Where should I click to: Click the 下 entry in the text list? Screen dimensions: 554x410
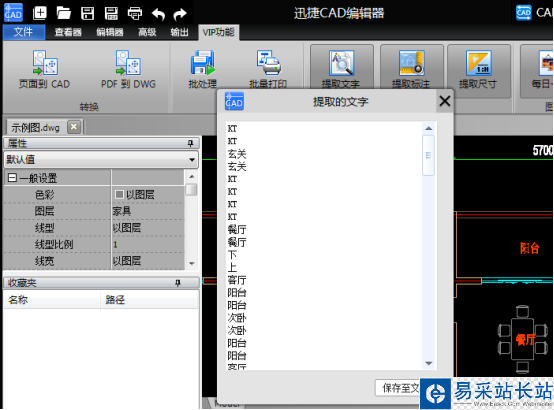[232, 255]
